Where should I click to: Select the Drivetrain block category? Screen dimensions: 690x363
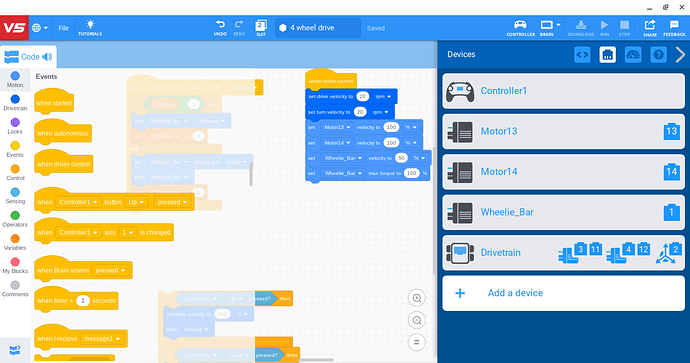[x=15, y=103]
